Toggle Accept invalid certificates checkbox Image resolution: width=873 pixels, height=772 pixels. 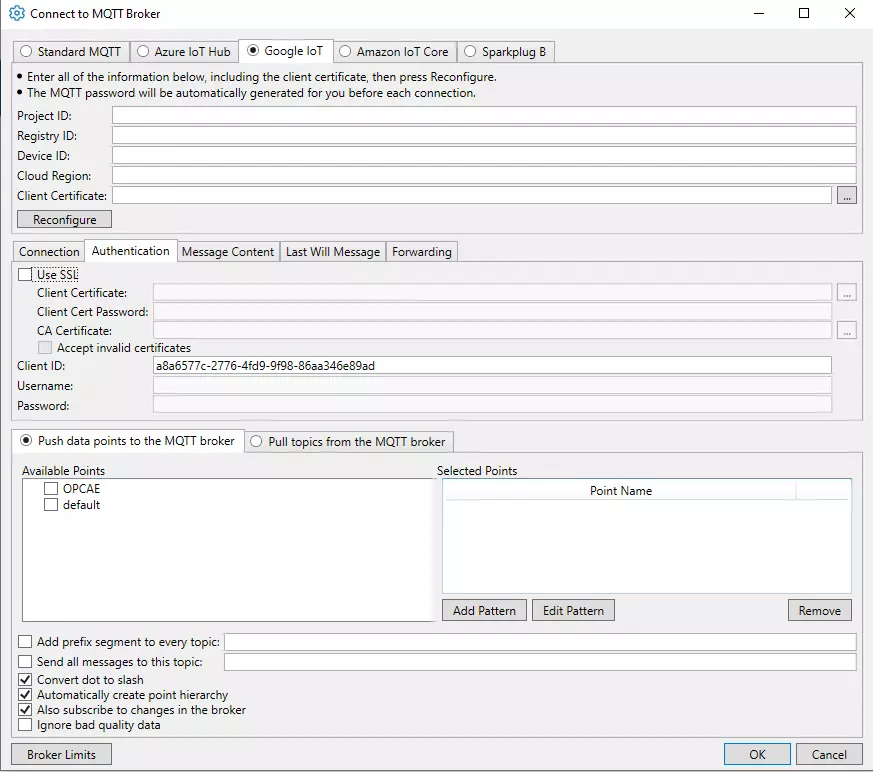coord(45,348)
